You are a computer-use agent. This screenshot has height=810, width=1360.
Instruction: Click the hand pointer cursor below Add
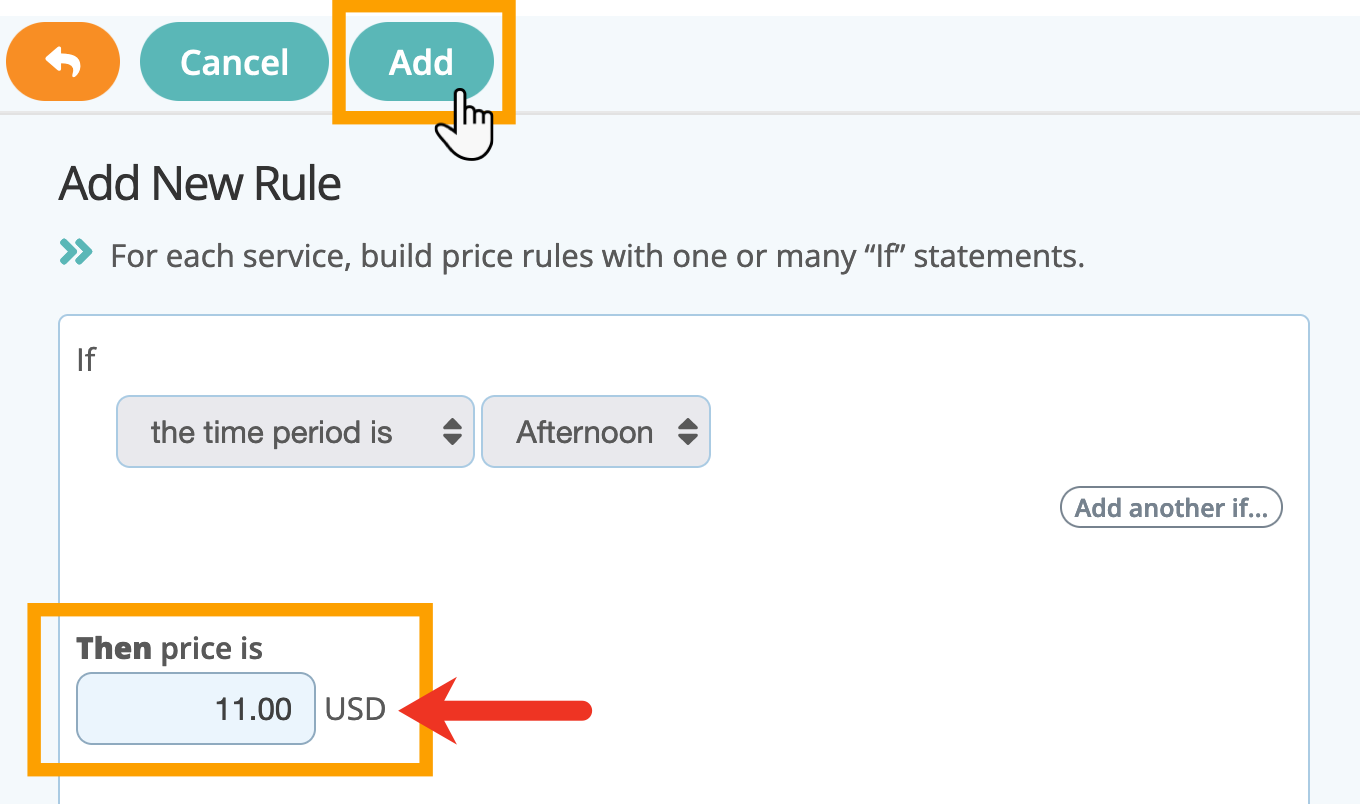click(465, 124)
